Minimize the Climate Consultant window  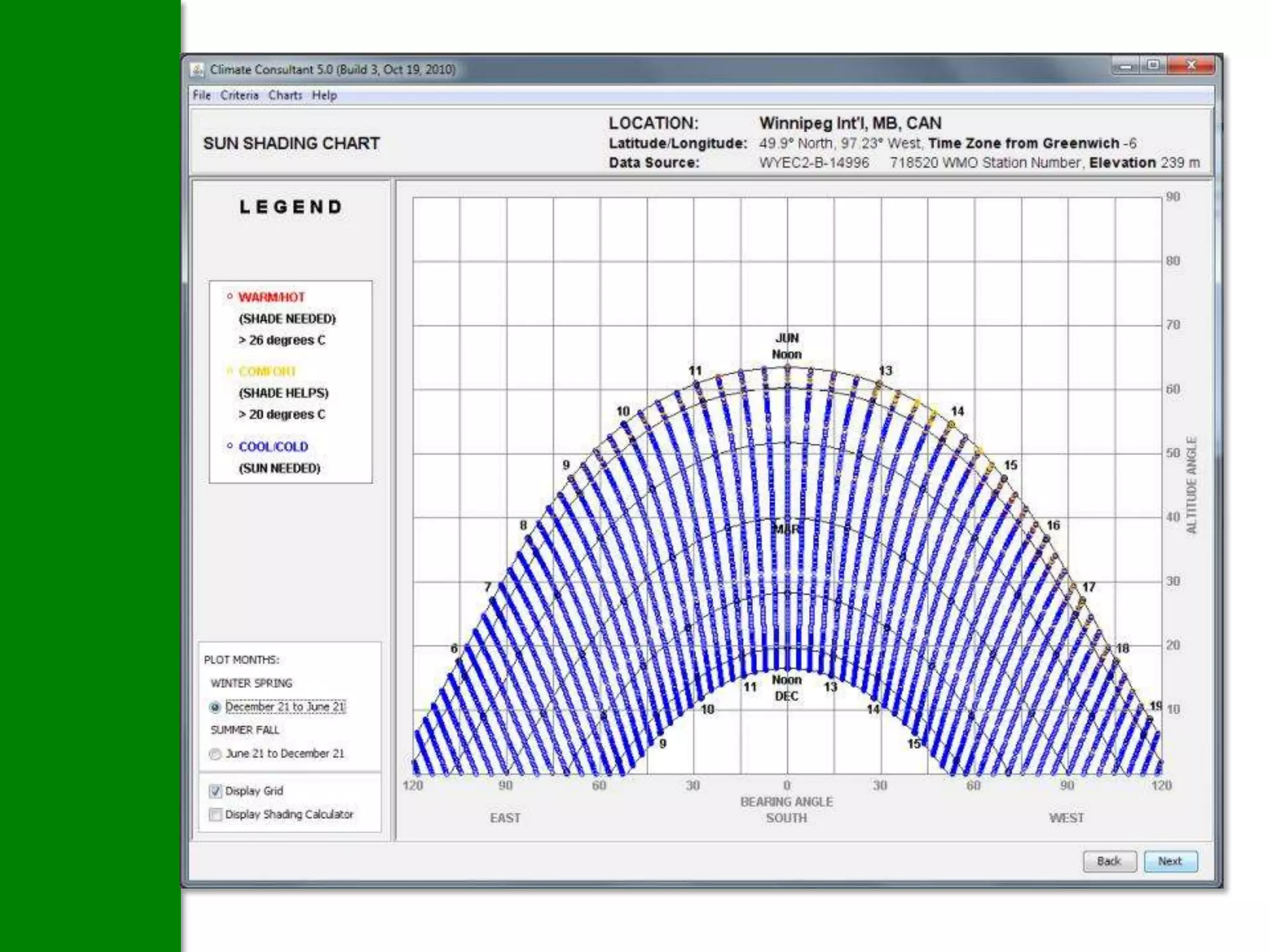tap(1126, 66)
